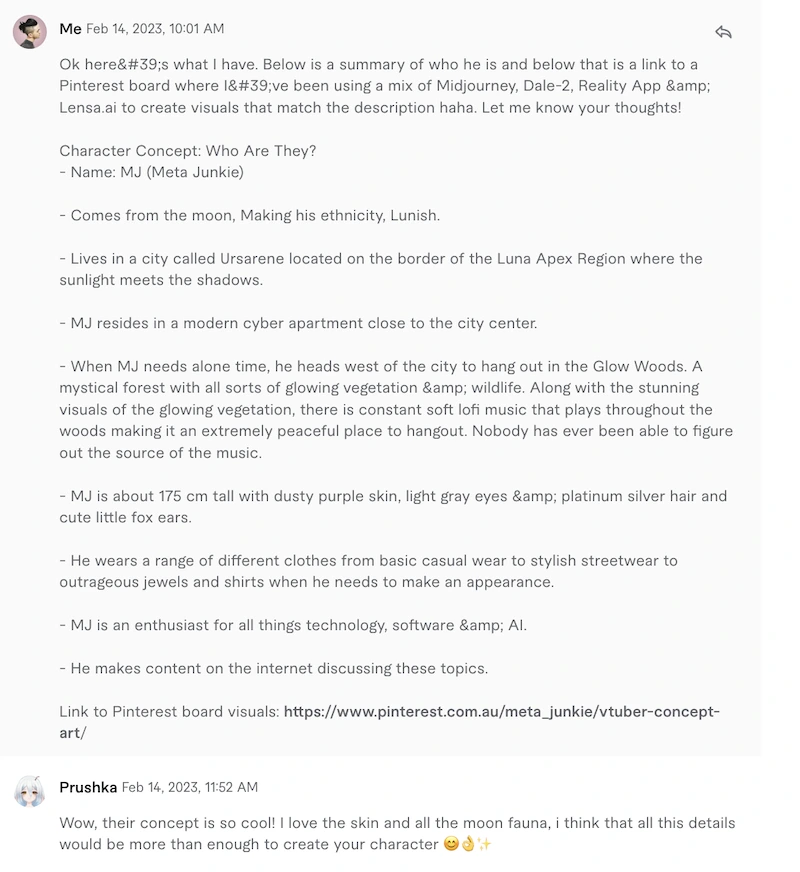Click the sender name 'Me'
This screenshot has height=872, width=800.
click(x=70, y=29)
